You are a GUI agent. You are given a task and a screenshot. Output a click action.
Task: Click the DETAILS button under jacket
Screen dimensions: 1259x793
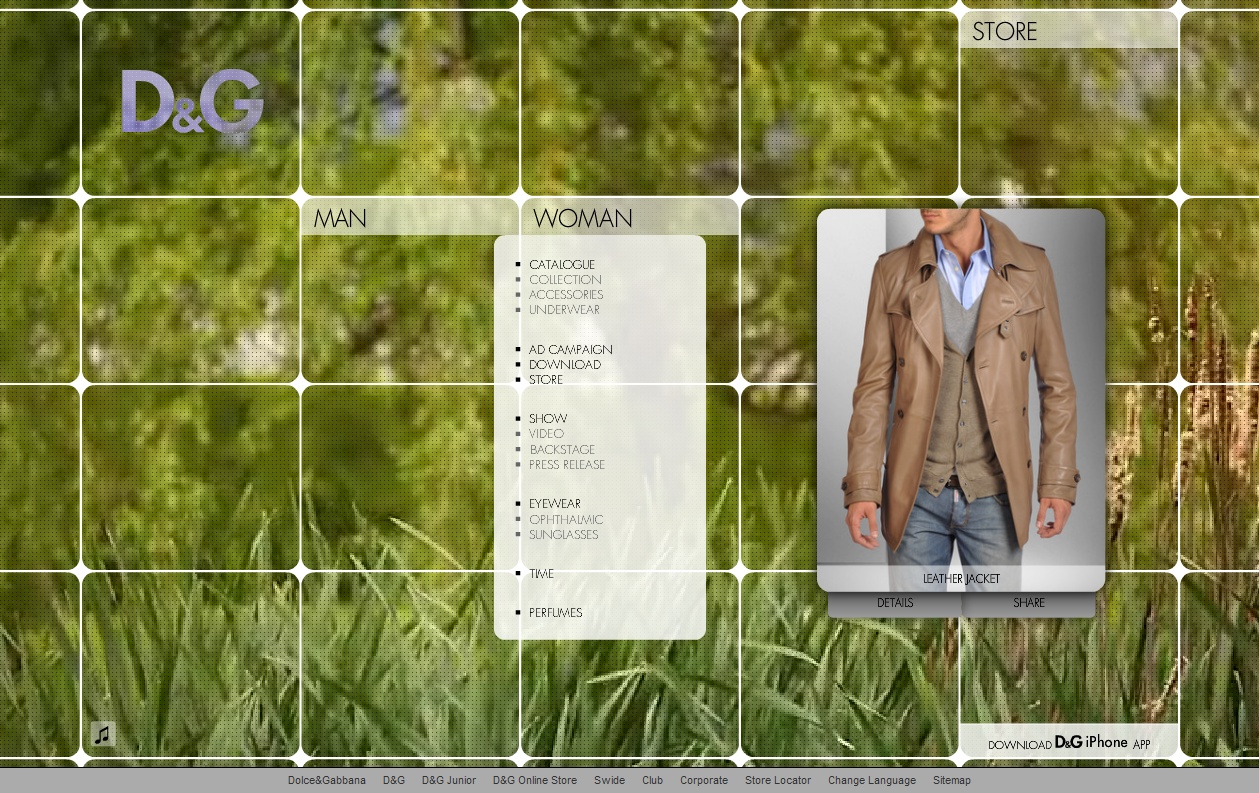coord(895,603)
